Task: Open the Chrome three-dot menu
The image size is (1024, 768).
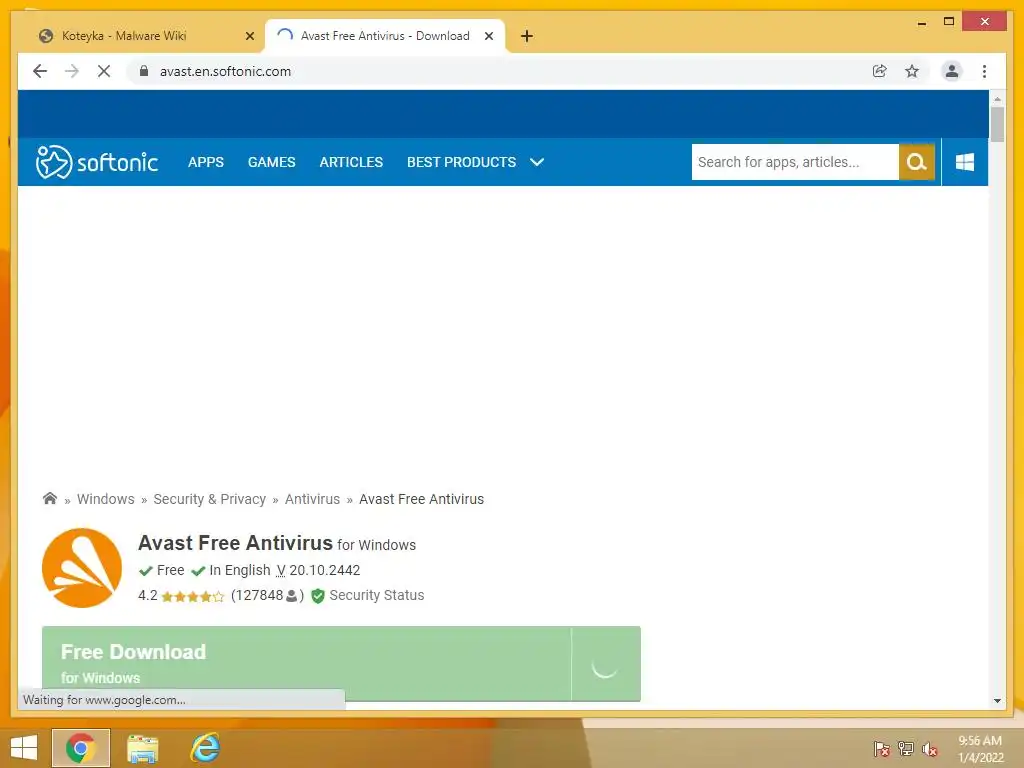Action: [x=984, y=71]
